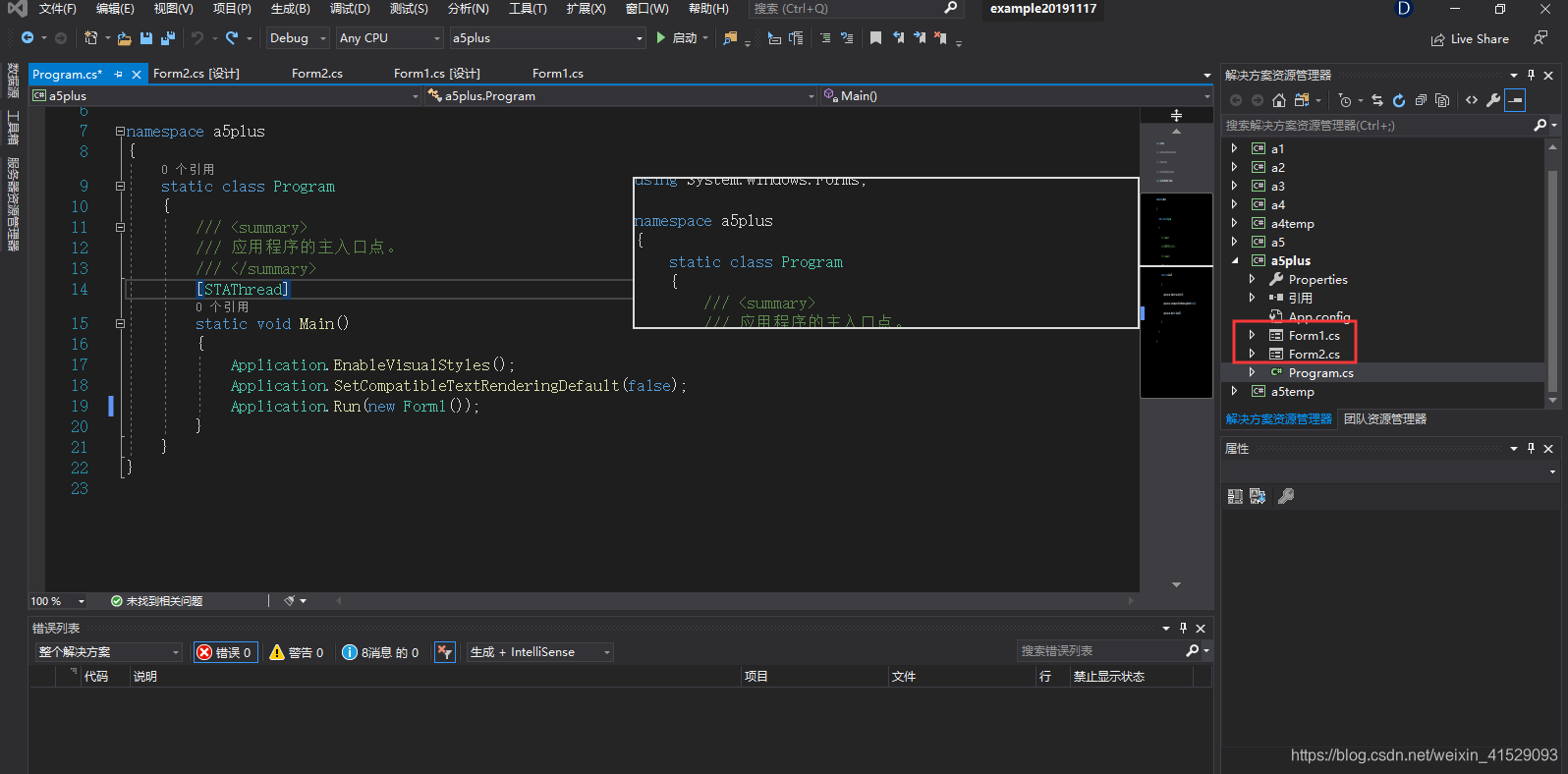
Task: Open the 100 % zoom dropdown
Action: (x=58, y=601)
